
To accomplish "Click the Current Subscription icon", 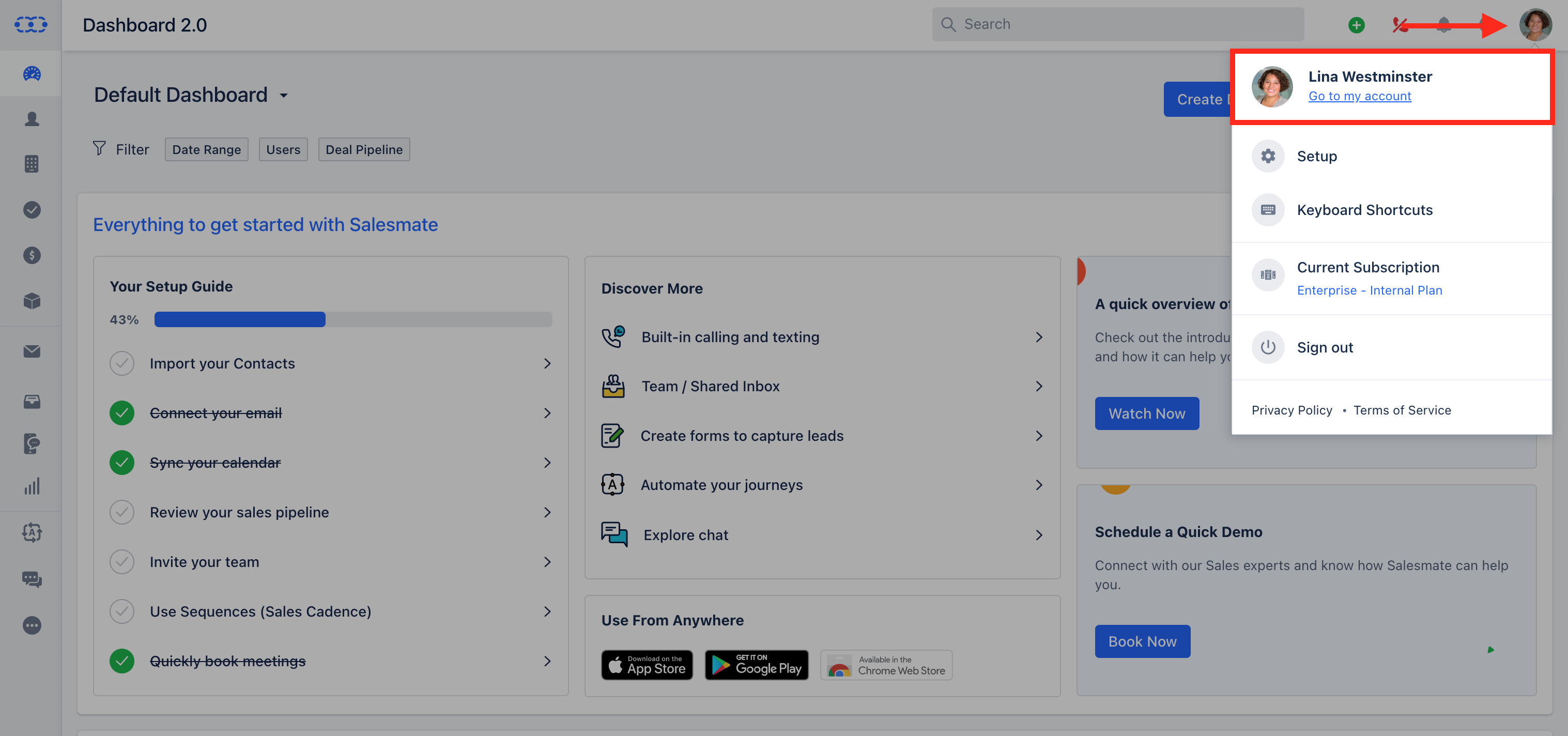I will [1268, 274].
